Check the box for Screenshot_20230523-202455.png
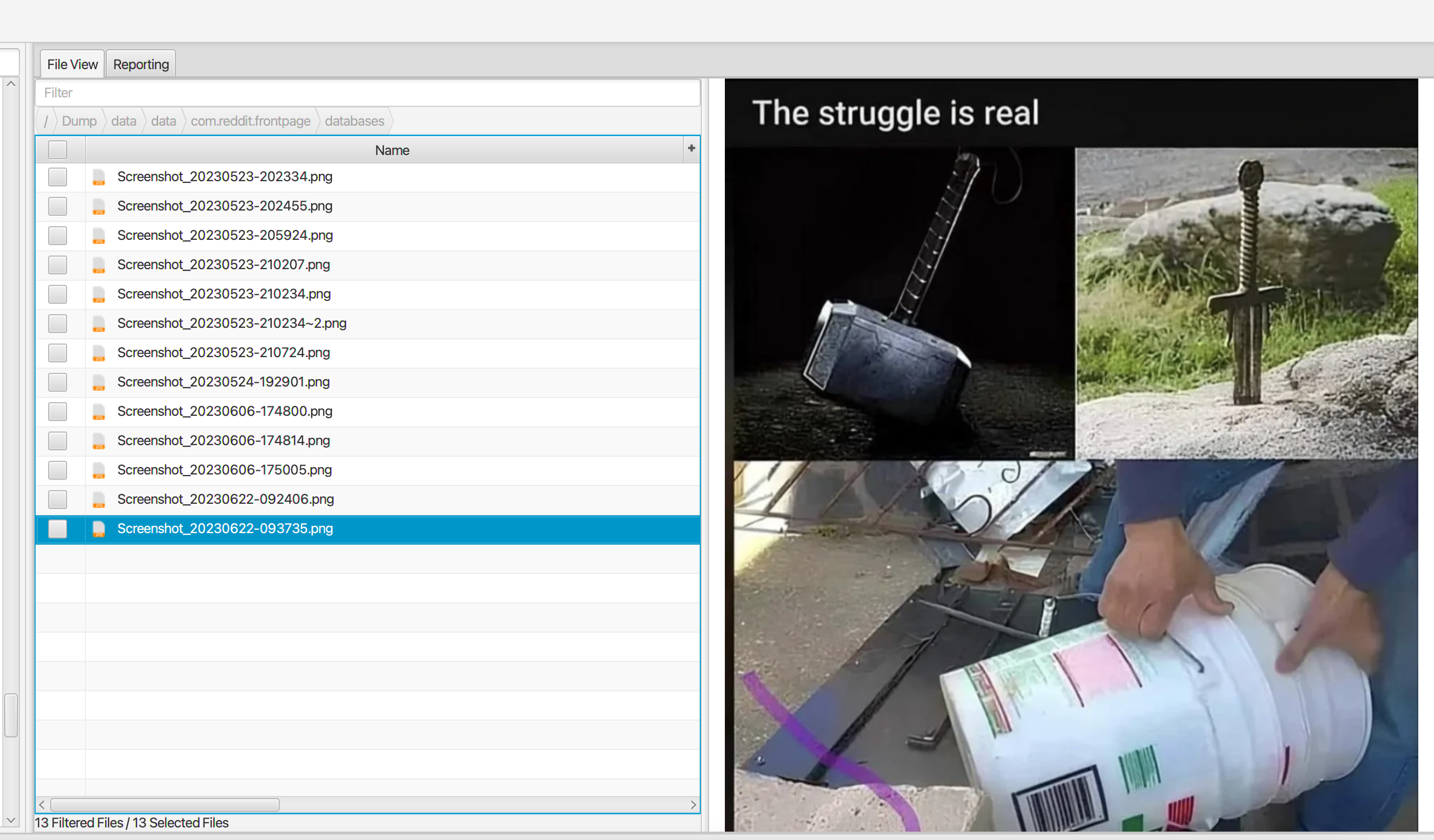The height and width of the screenshot is (840, 1434). (x=58, y=206)
